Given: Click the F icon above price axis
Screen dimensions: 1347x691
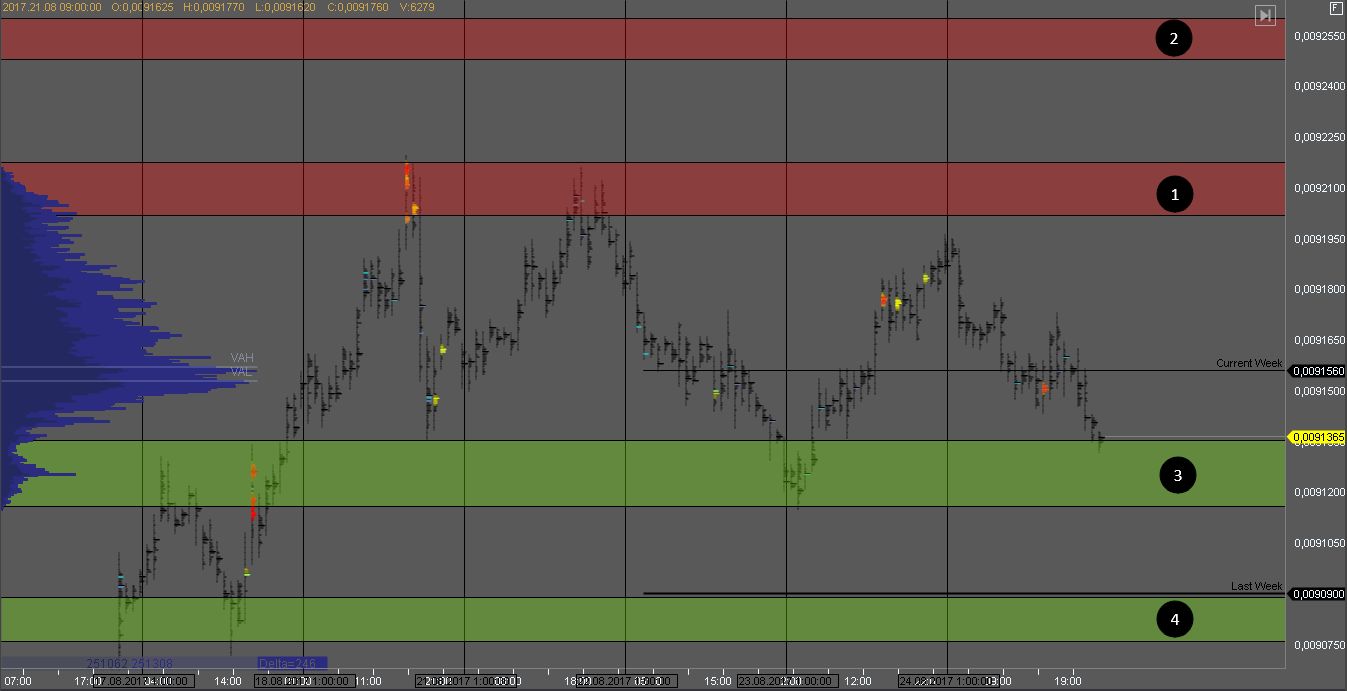Looking at the screenshot, I should [x=1335, y=8].
